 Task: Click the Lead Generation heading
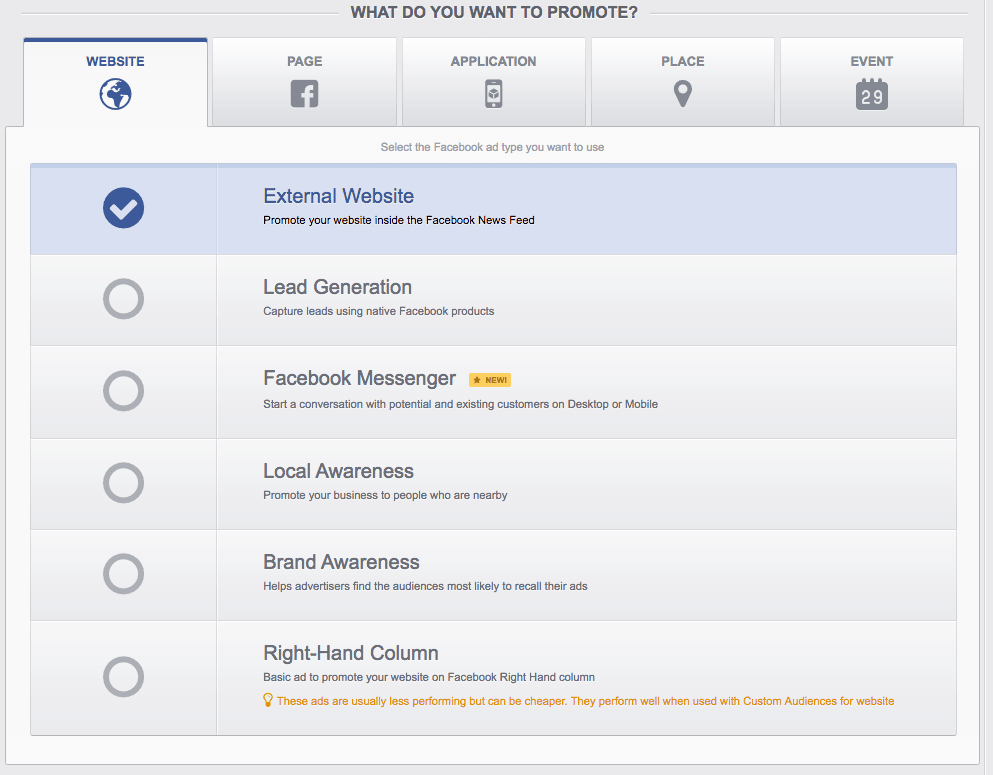(338, 287)
